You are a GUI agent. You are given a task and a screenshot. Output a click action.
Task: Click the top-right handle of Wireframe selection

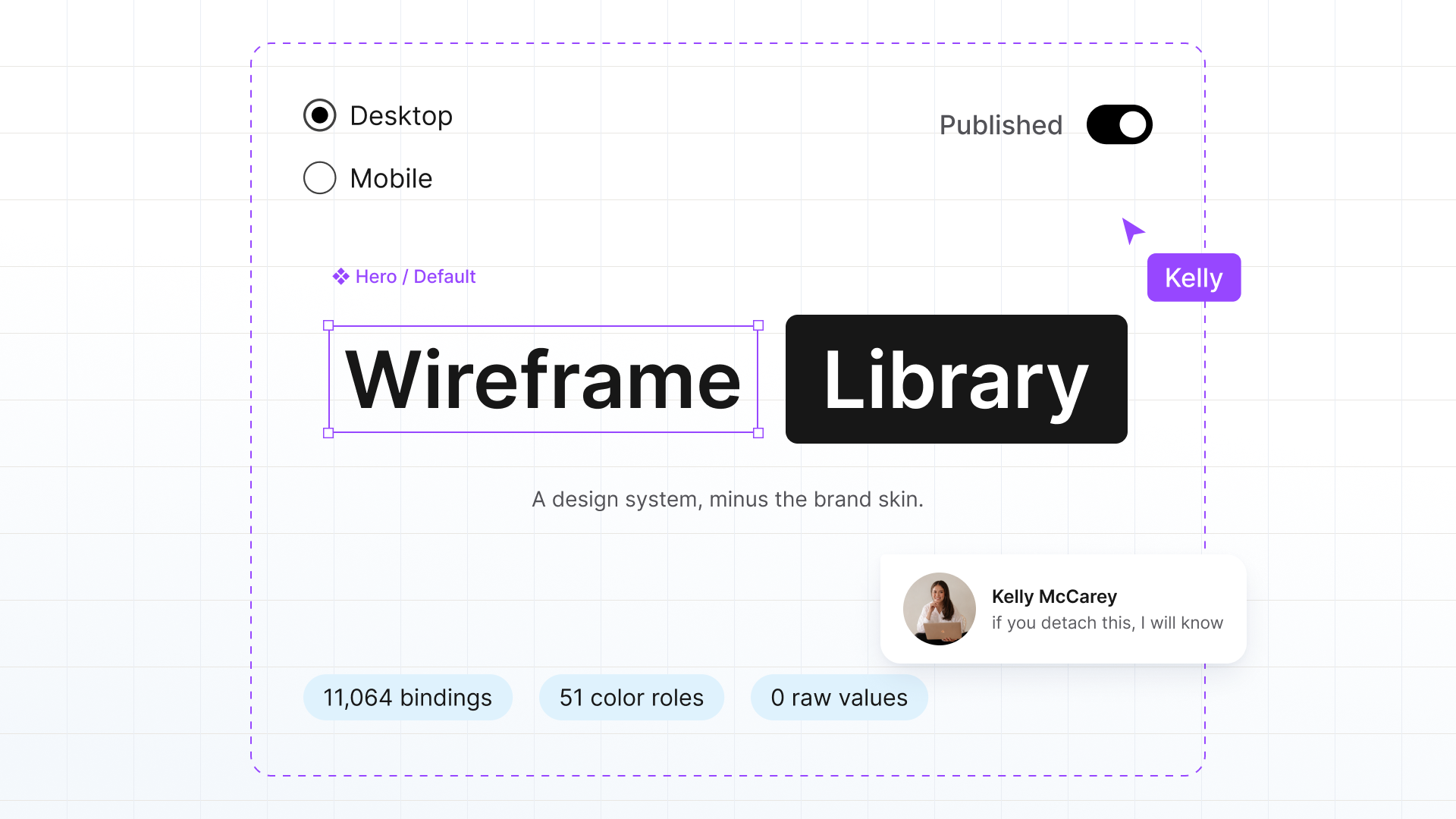(x=758, y=325)
